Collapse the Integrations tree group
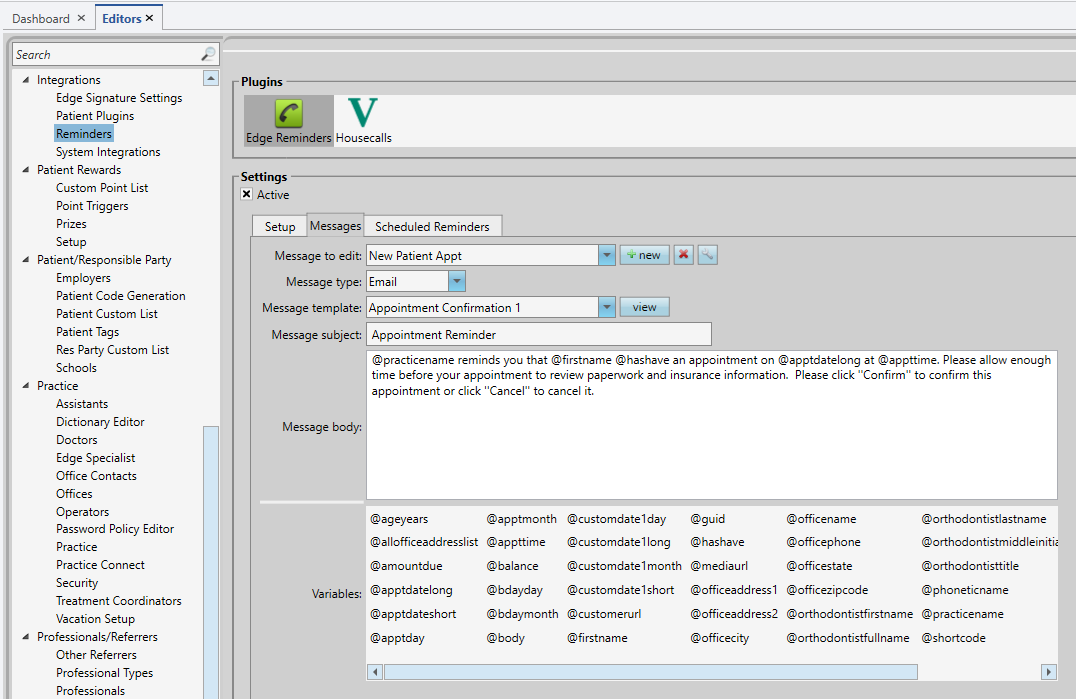Screen dimensions: 1076x699 tap(26, 80)
